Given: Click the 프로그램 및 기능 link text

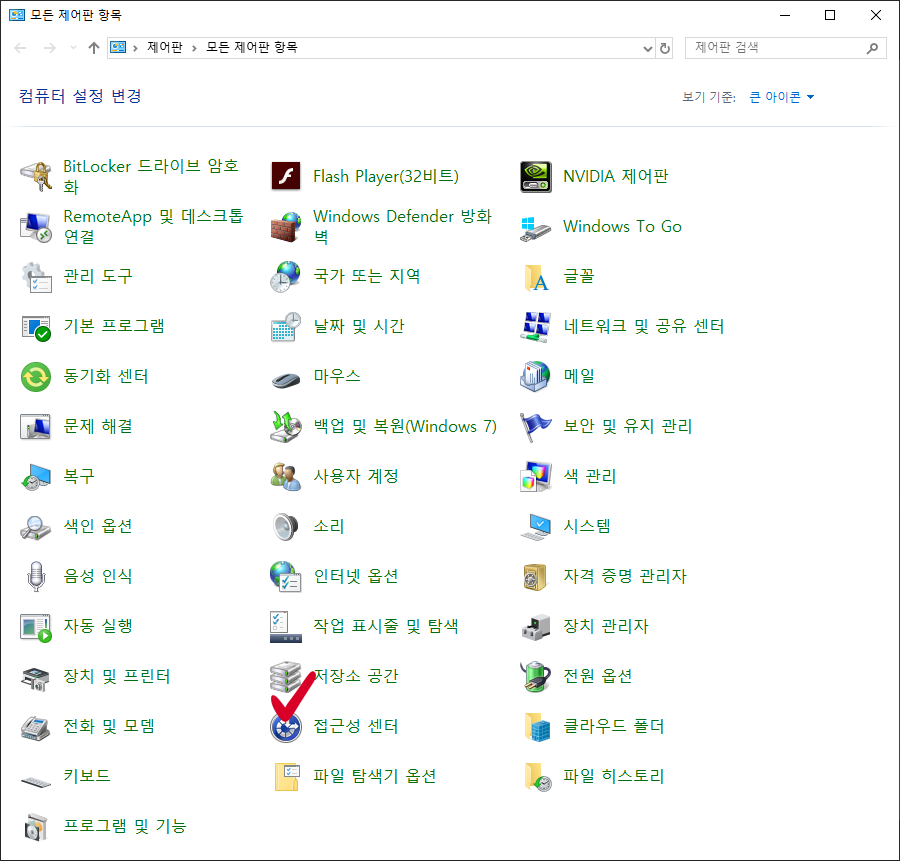Looking at the screenshot, I should tap(125, 826).
